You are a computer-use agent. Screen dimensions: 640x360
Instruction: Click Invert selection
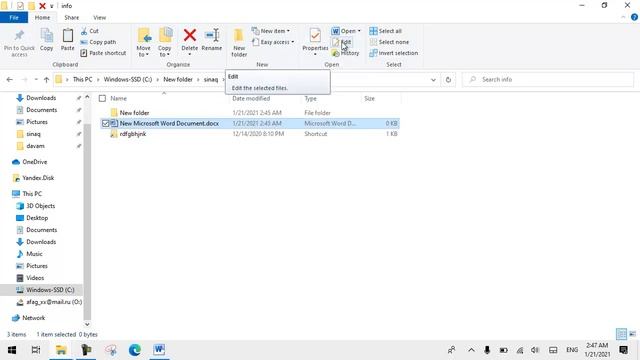[x=393, y=53]
